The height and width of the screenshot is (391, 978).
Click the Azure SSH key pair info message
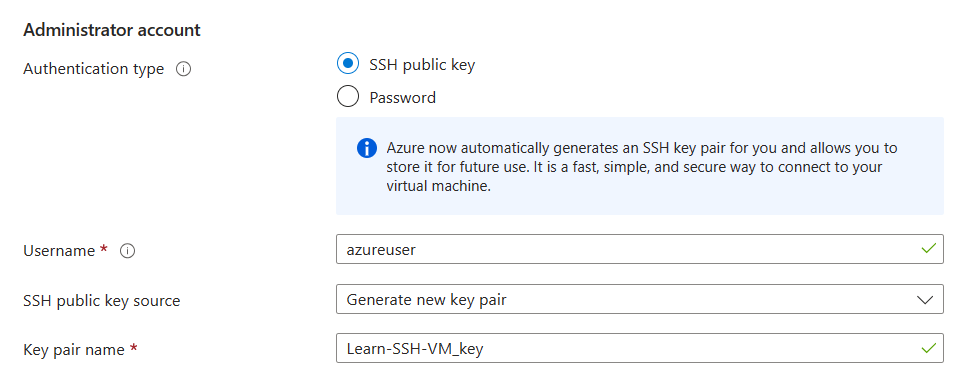[642, 167]
